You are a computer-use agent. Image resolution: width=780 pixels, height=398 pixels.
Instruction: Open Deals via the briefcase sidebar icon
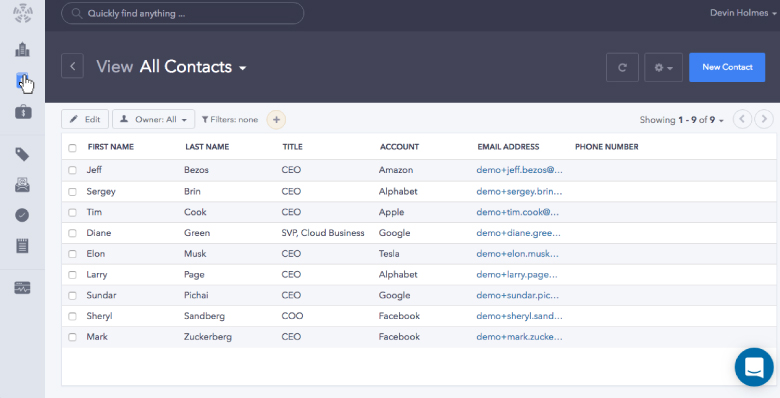[23, 111]
